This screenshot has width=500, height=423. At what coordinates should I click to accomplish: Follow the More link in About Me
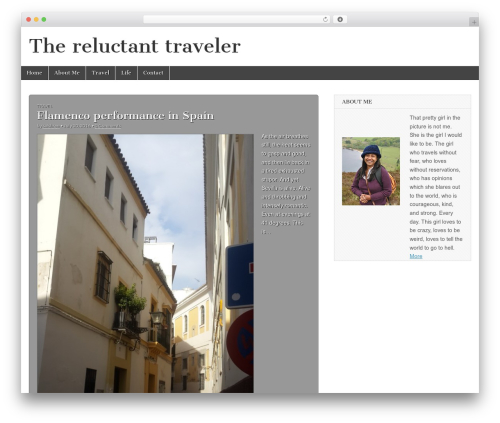click(416, 256)
